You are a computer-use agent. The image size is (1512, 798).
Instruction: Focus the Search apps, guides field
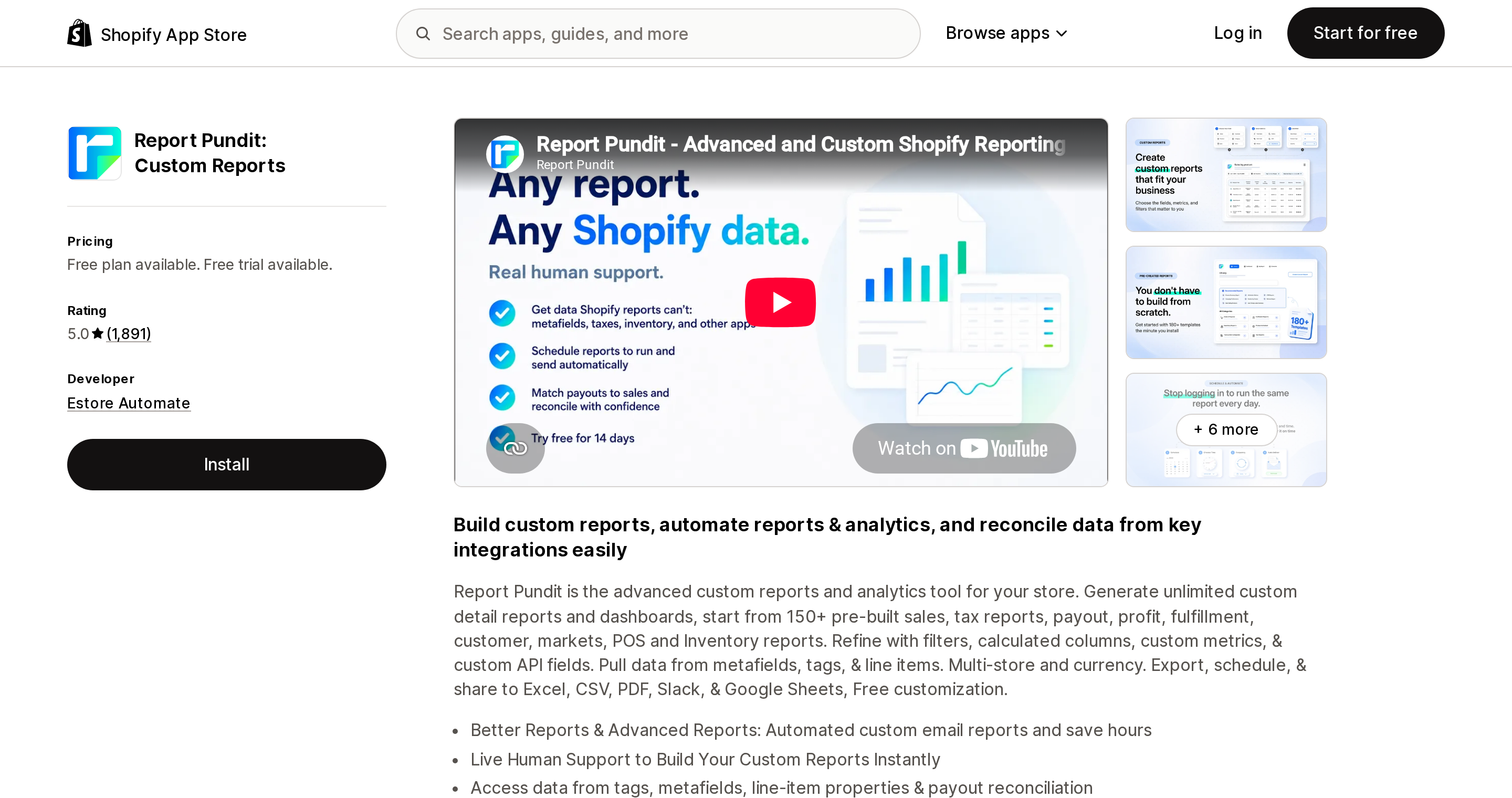tap(658, 34)
